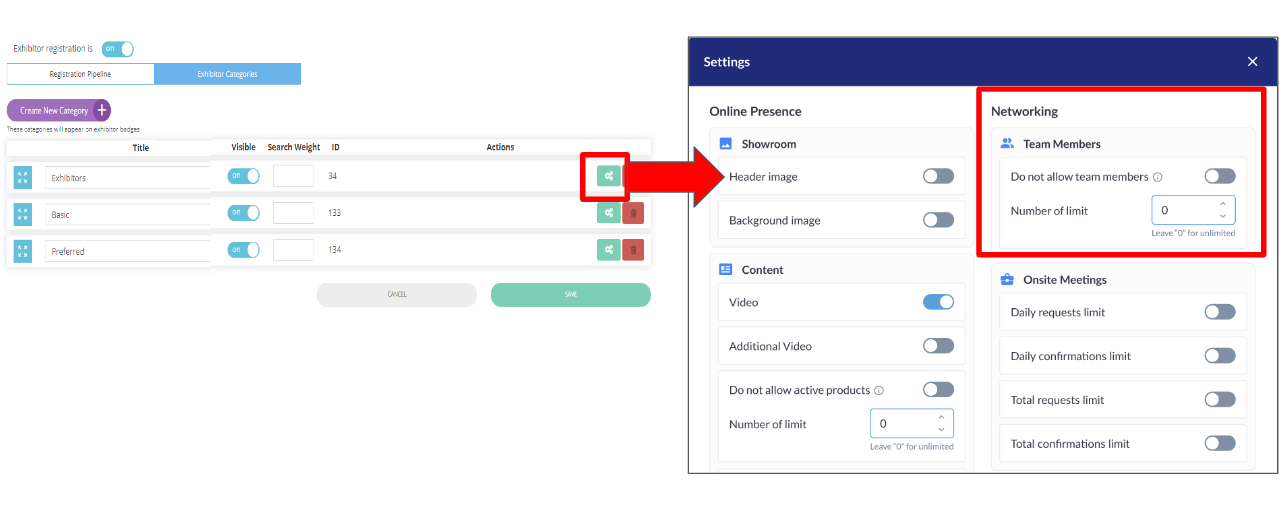This screenshot has height=518, width=1287.
Task: Switch to the Exhibitor Categories tab
Action: click(x=227, y=74)
